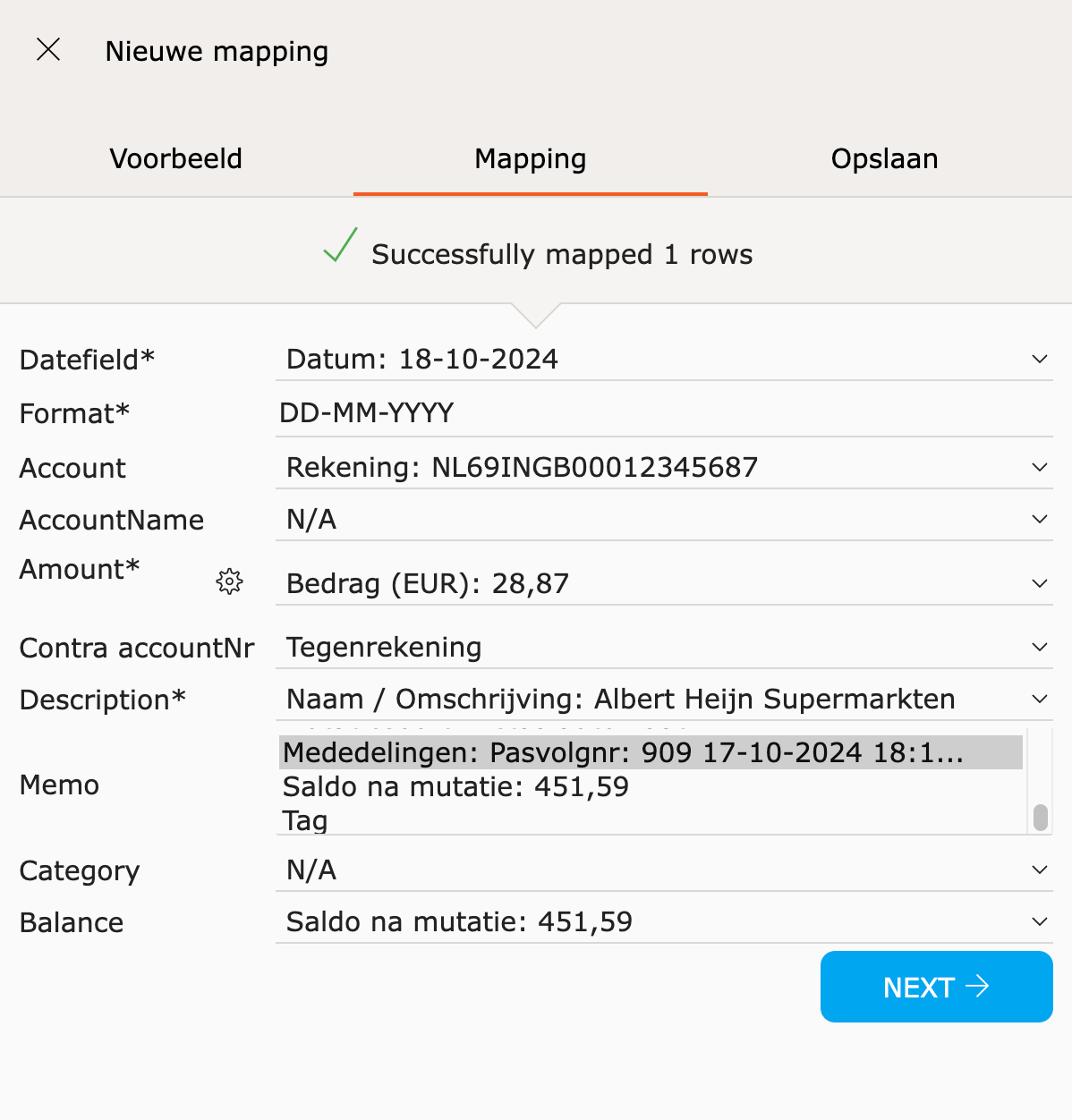Edit the DD-MM-YYYY format field

pyautogui.click(x=664, y=413)
